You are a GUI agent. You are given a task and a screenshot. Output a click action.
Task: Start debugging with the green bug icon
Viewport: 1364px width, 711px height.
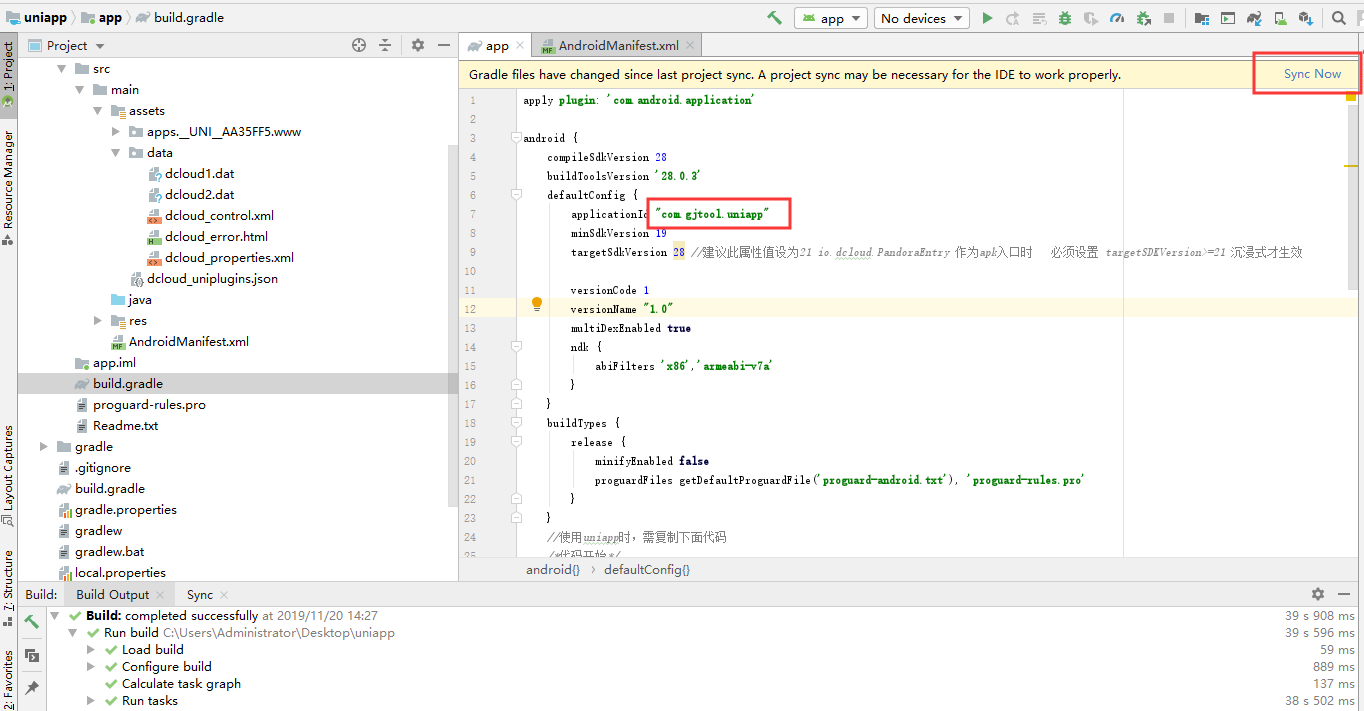tap(1065, 18)
